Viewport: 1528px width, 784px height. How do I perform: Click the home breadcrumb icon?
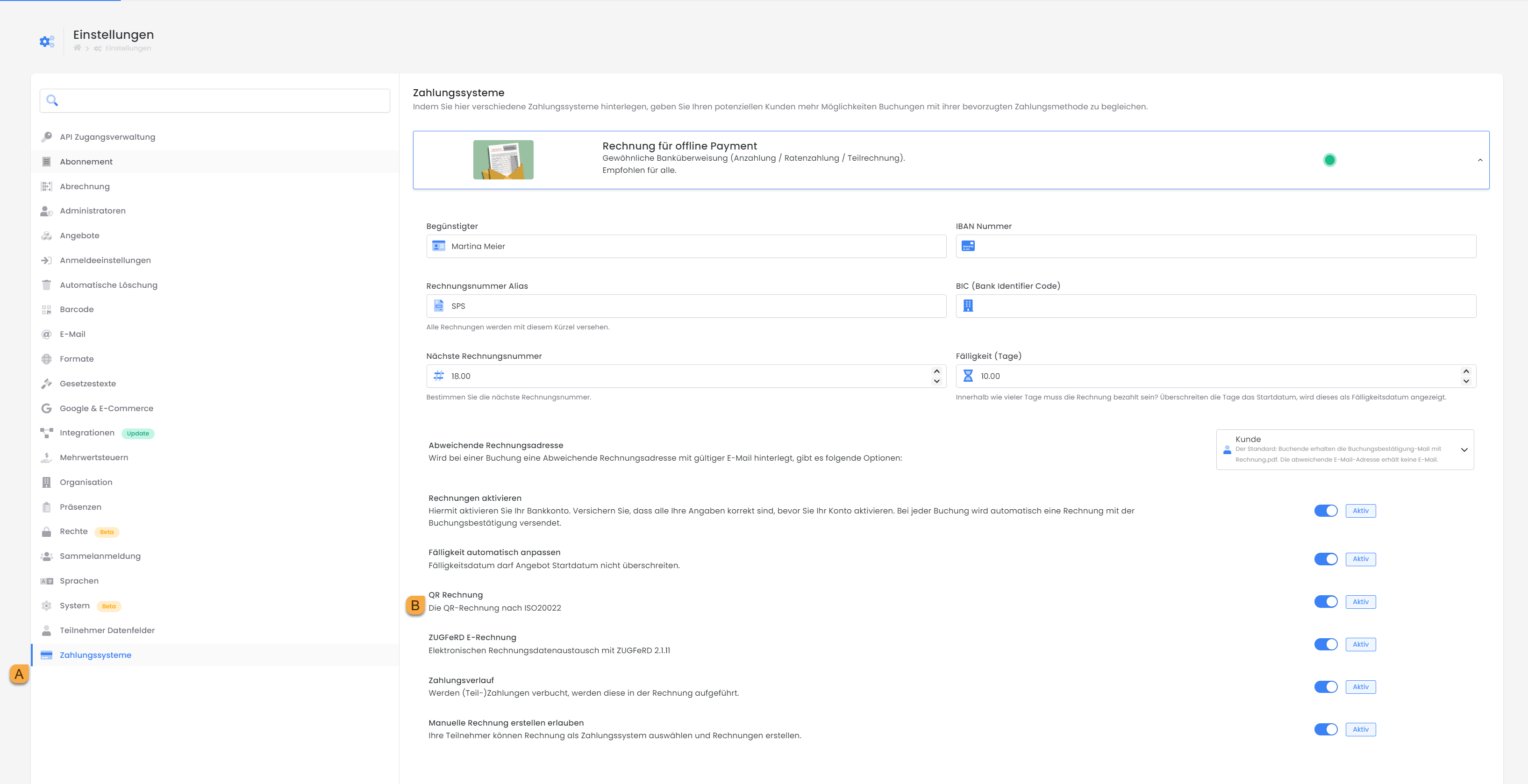pos(77,48)
